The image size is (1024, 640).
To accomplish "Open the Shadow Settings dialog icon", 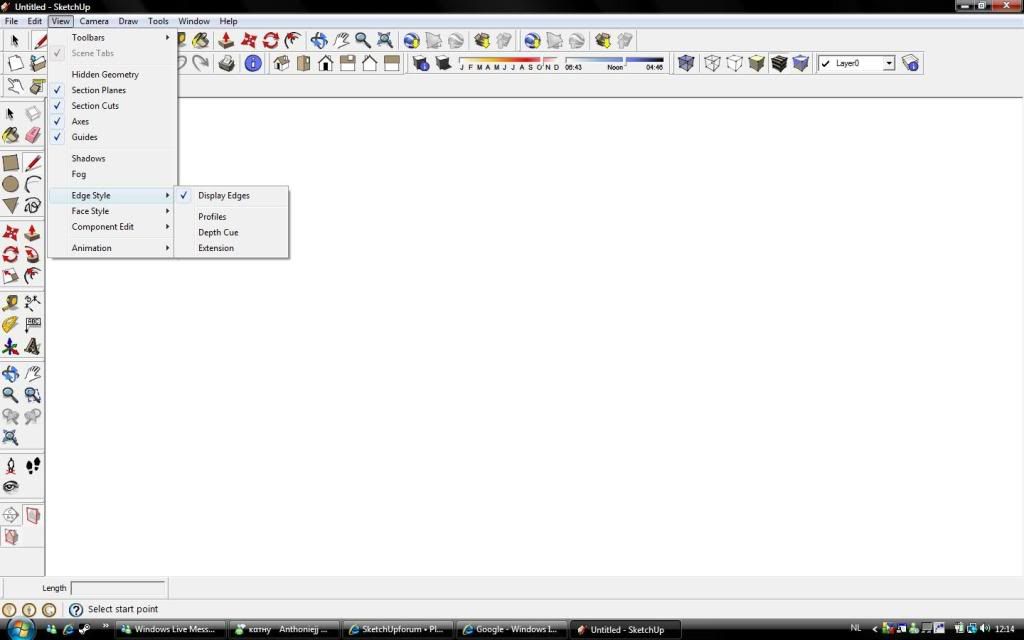I will click(x=421, y=63).
